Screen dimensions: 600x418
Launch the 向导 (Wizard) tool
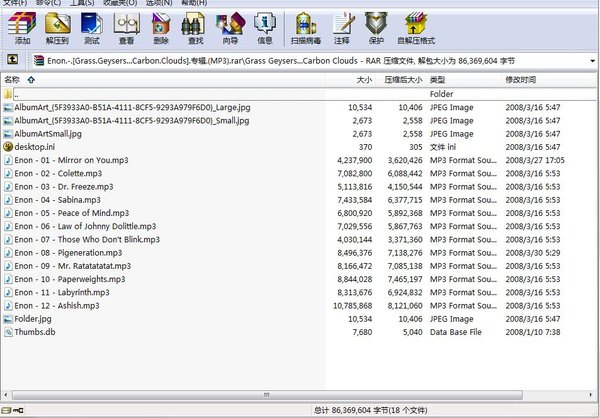pyautogui.click(x=230, y=28)
